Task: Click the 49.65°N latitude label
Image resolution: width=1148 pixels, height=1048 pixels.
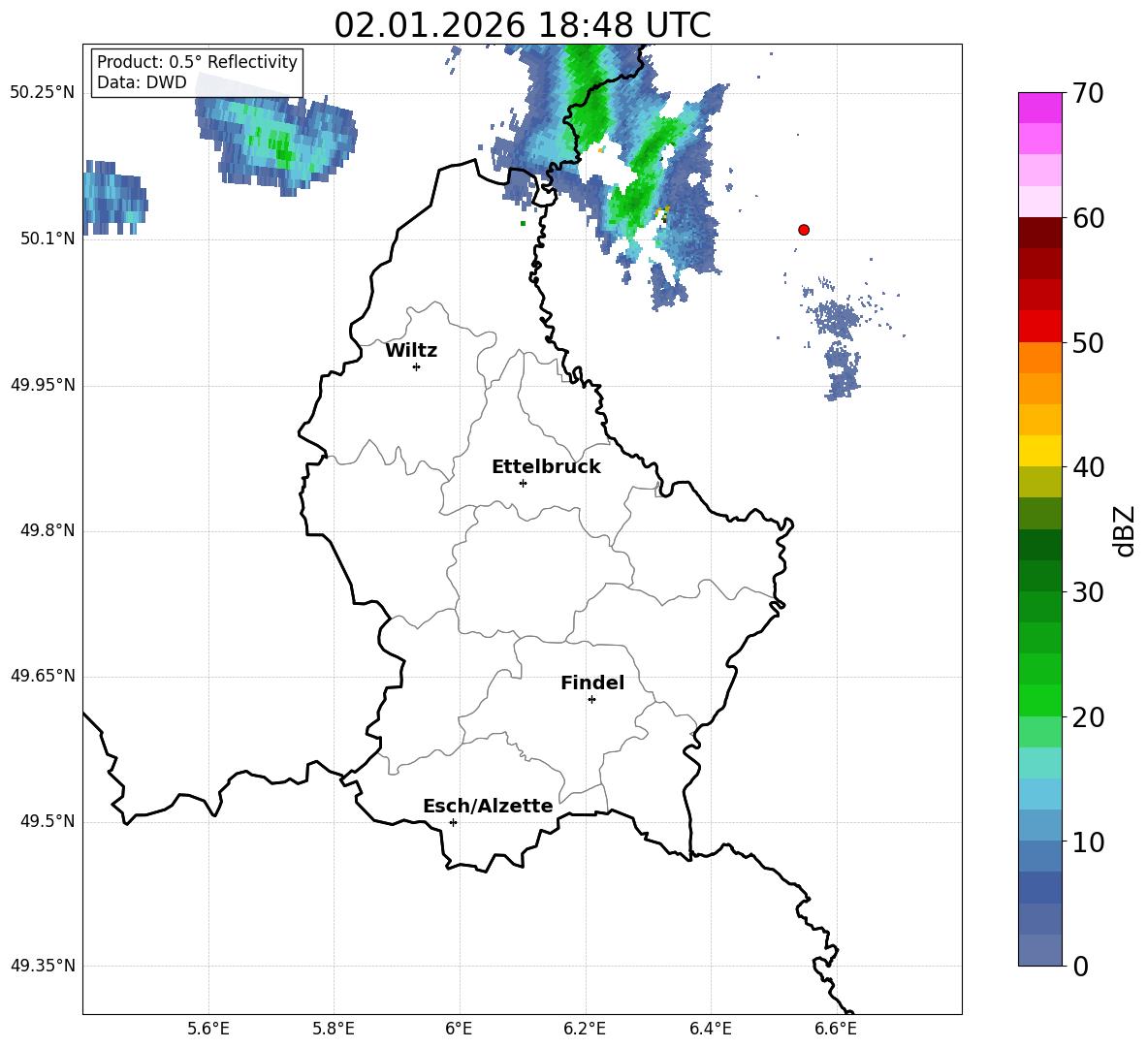Action: 43,676
